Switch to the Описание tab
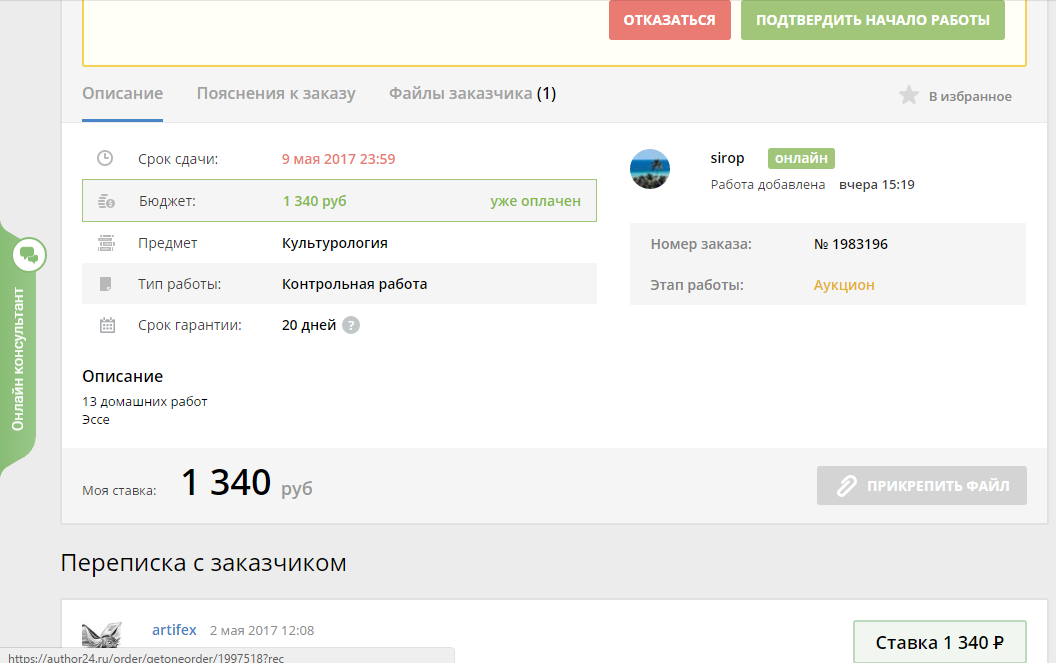1056x663 pixels. click(122, 94)
